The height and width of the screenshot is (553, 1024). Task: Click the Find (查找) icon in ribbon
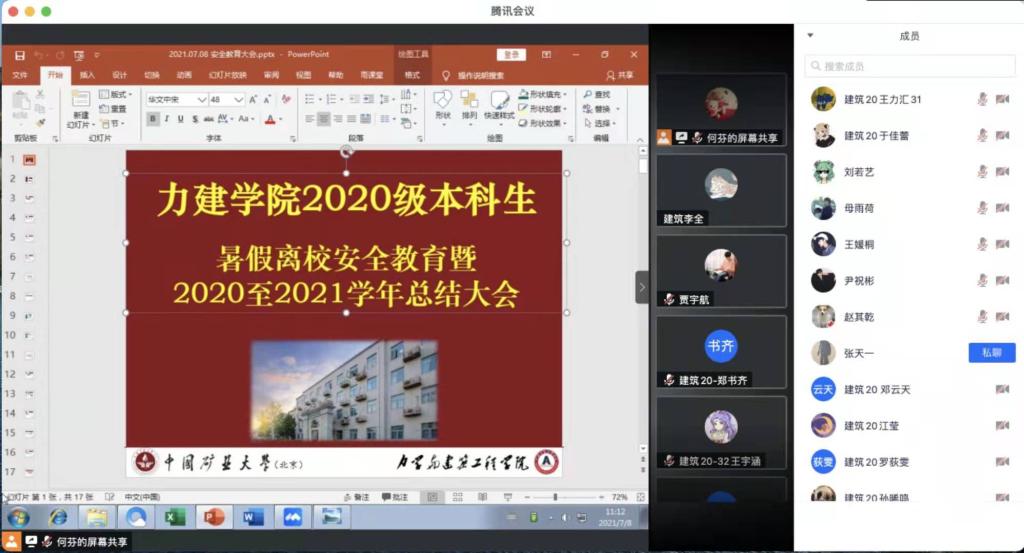pos(595,95)
